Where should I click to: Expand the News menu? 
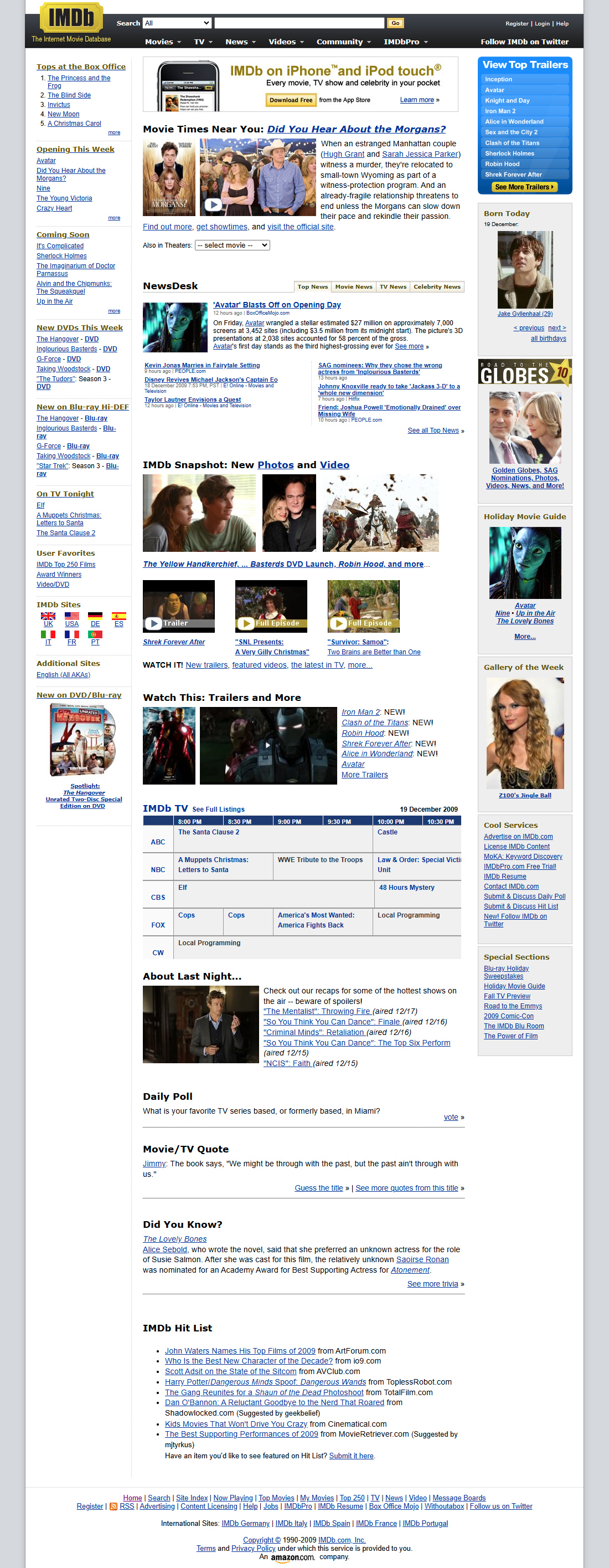[x=240, y=42]
